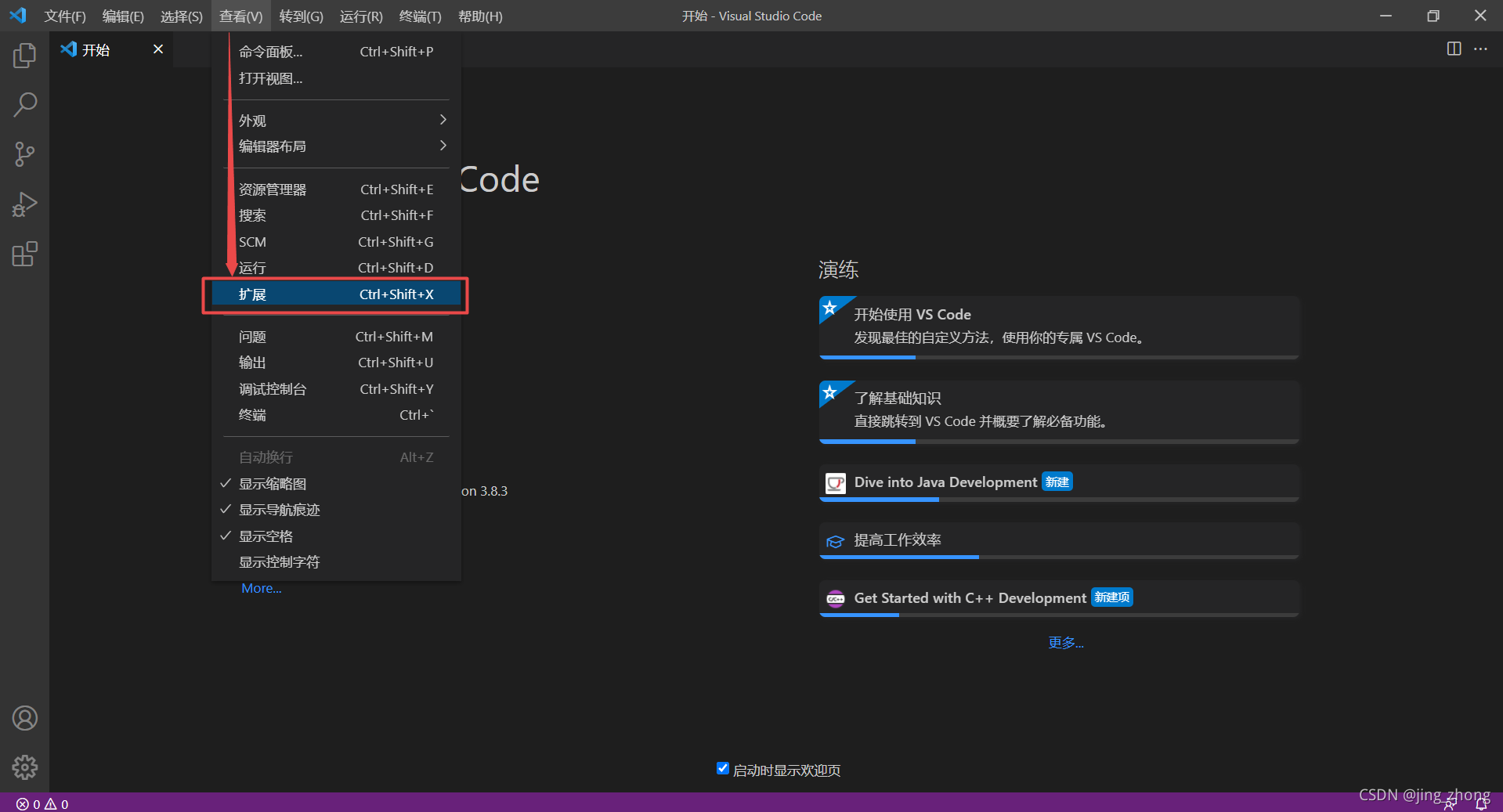Screen dimensions: 1503x812
Task: Open Get Started with C++ Development walkthrough
Action: pos(1059,599)
